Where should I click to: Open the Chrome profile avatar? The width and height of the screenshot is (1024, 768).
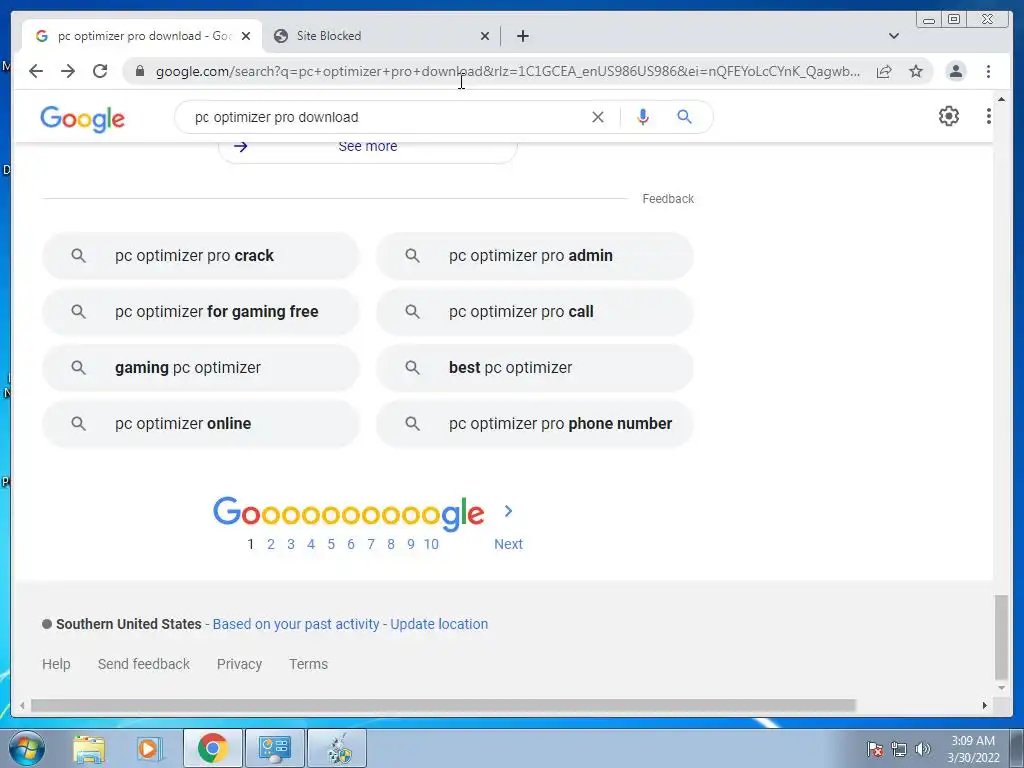955,71
